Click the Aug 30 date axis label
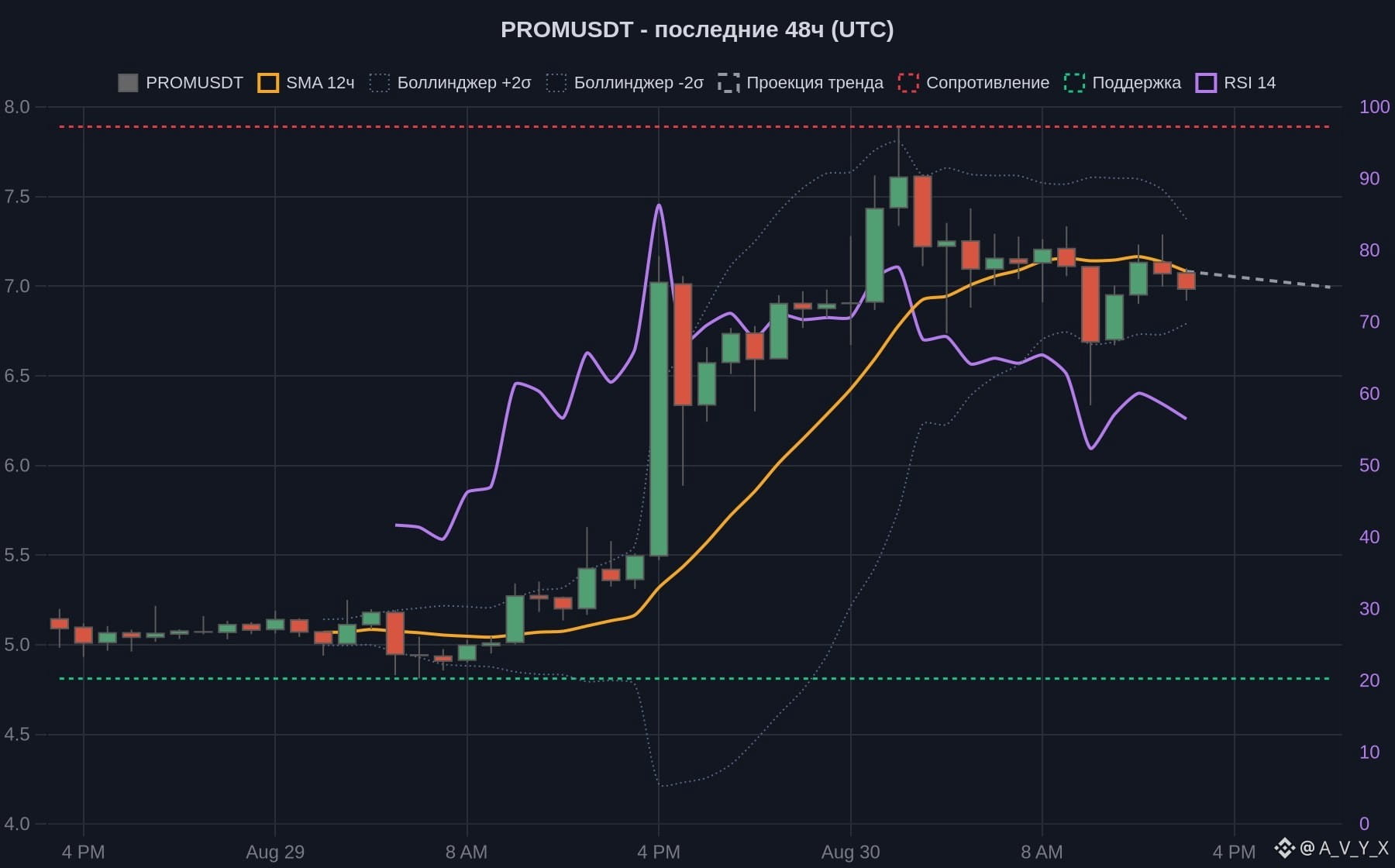The image size is (1395, 868). point(851,852)
